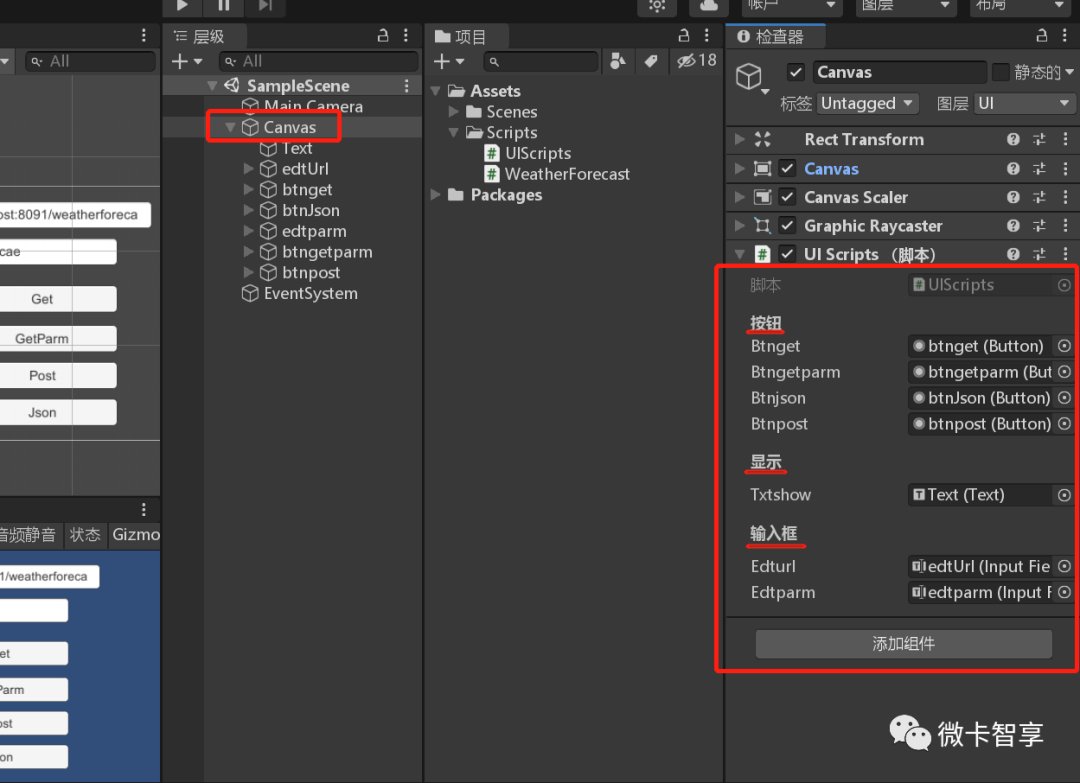Screen dimensions: 1080x783
Task: Open the 布局 layout menu
Action: (x=1018, y=8)
